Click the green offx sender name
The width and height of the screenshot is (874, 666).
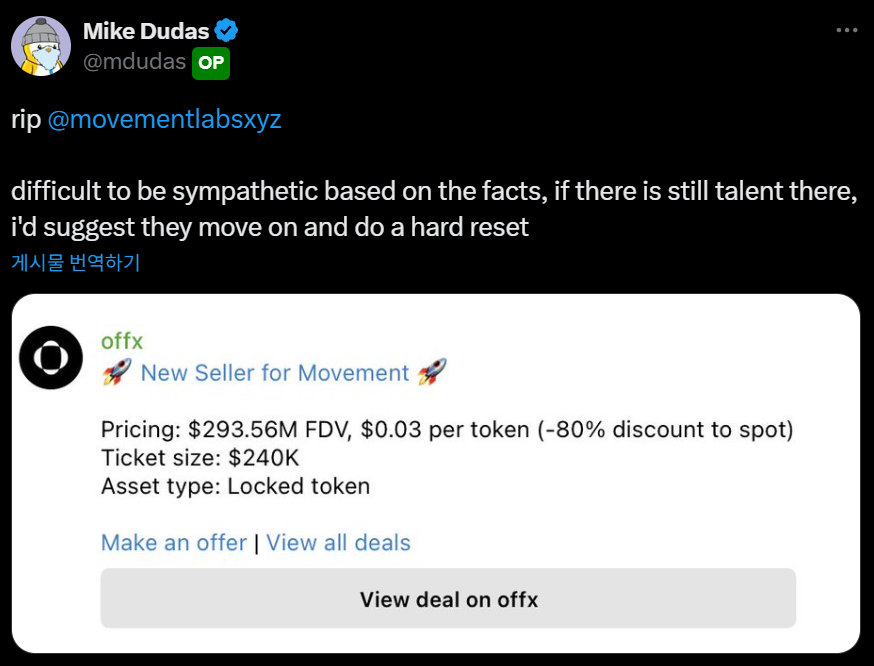(122, 341)
